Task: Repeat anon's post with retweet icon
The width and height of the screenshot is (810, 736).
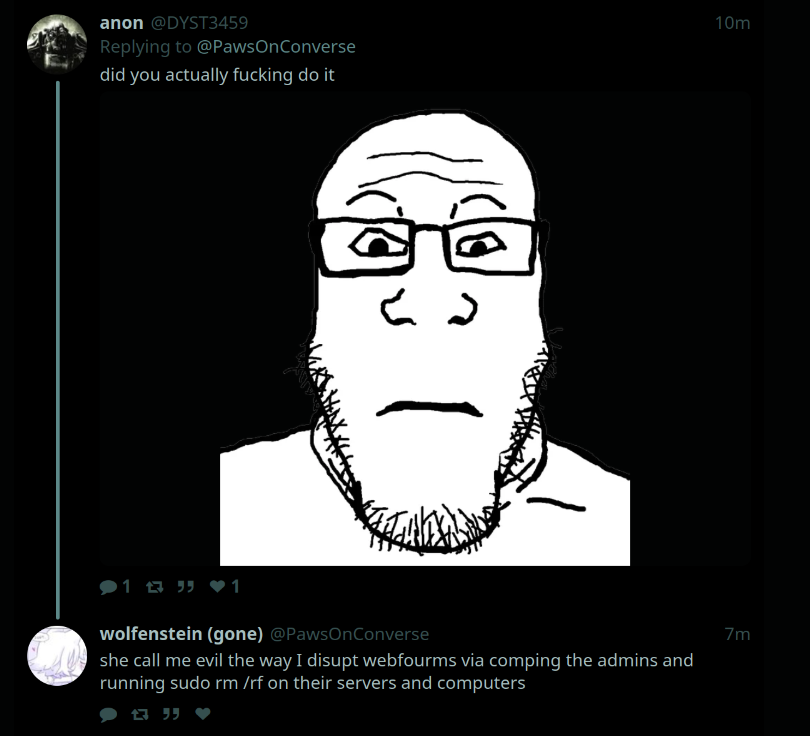Action: pos(154,587)
